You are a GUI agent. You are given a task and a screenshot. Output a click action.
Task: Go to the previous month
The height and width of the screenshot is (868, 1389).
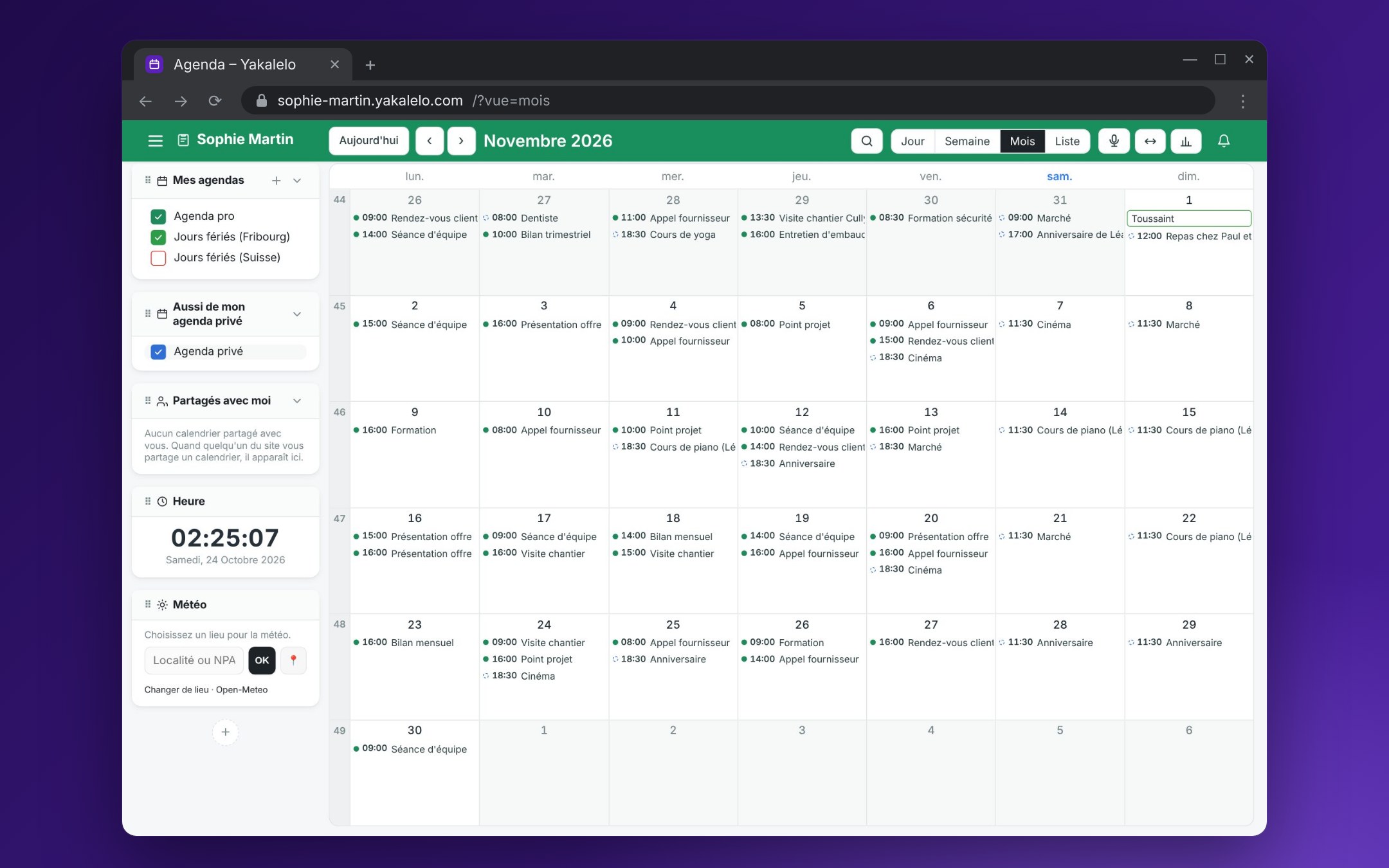click(430, 141)
